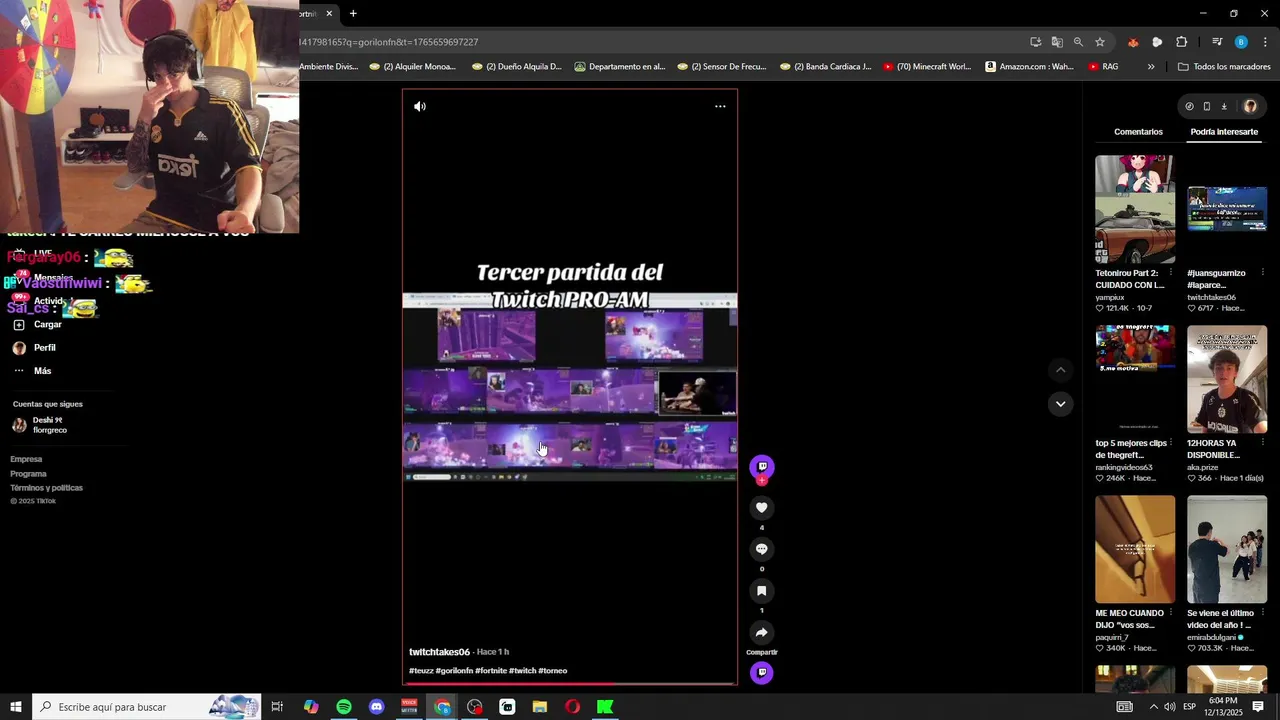Open Chrome extensions puzzle icon
1280x720 pixels.
tap(1181, 42)
